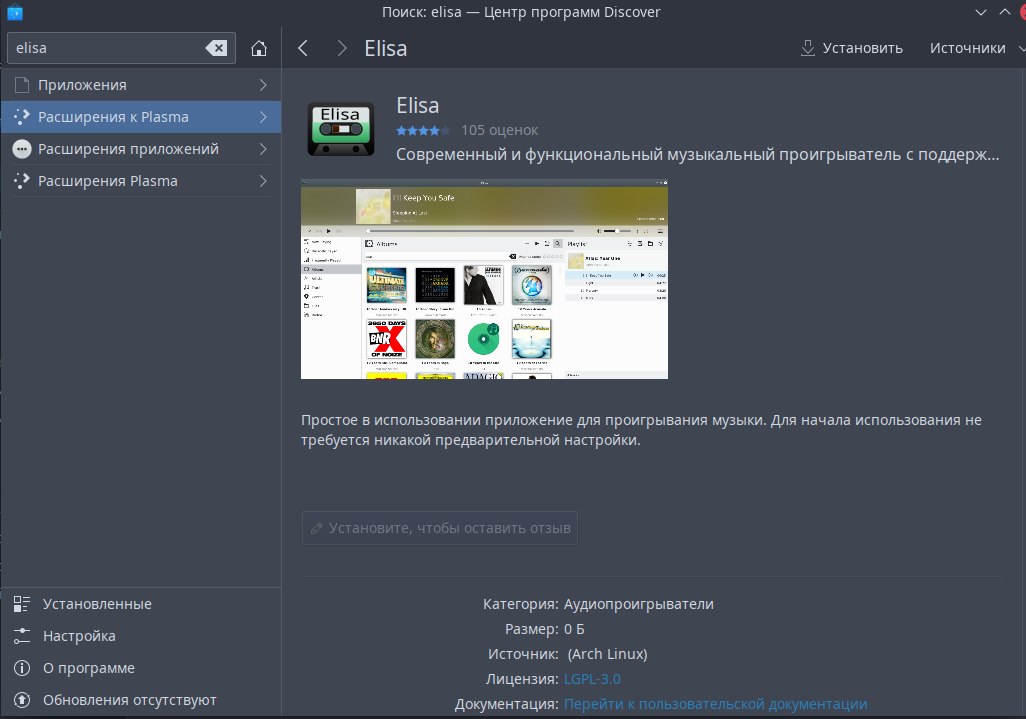The image size is (1026, 719).
Task: Click the Размер 0 Б value
Action: tap(574, 629)
